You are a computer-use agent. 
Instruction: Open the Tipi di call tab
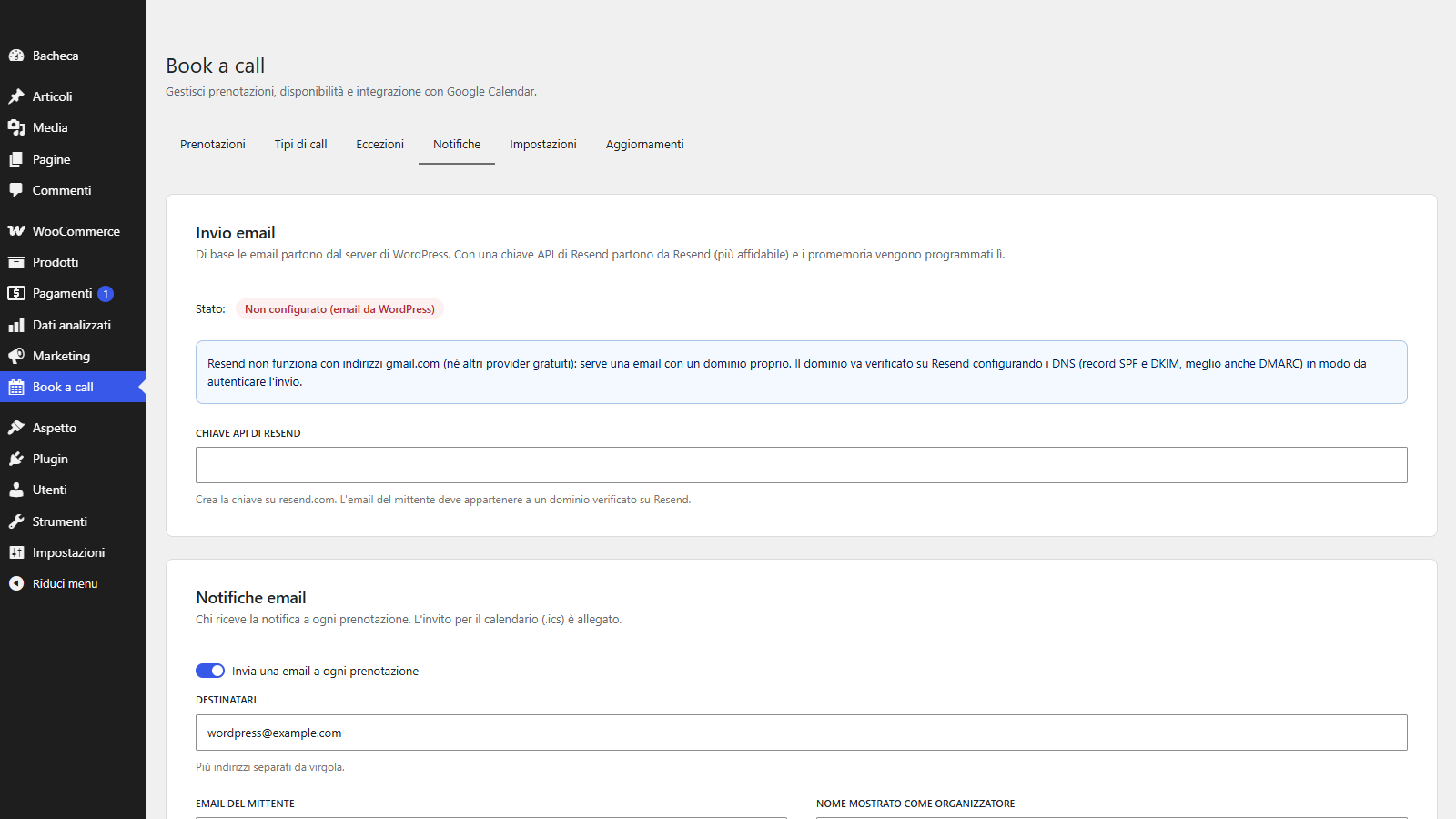(300, 145)
